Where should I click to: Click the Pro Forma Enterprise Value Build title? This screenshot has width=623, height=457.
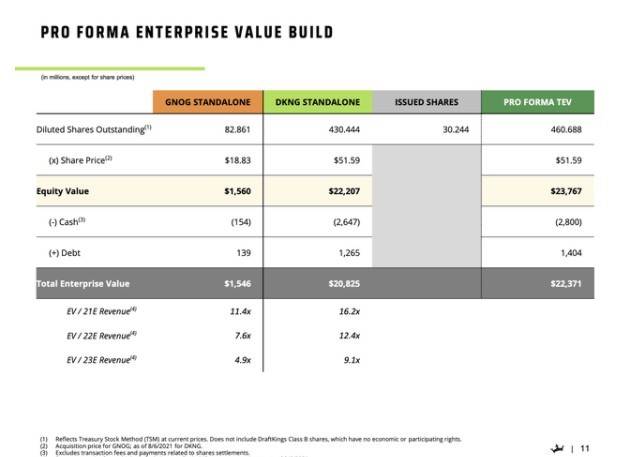(x=186, y=33)
